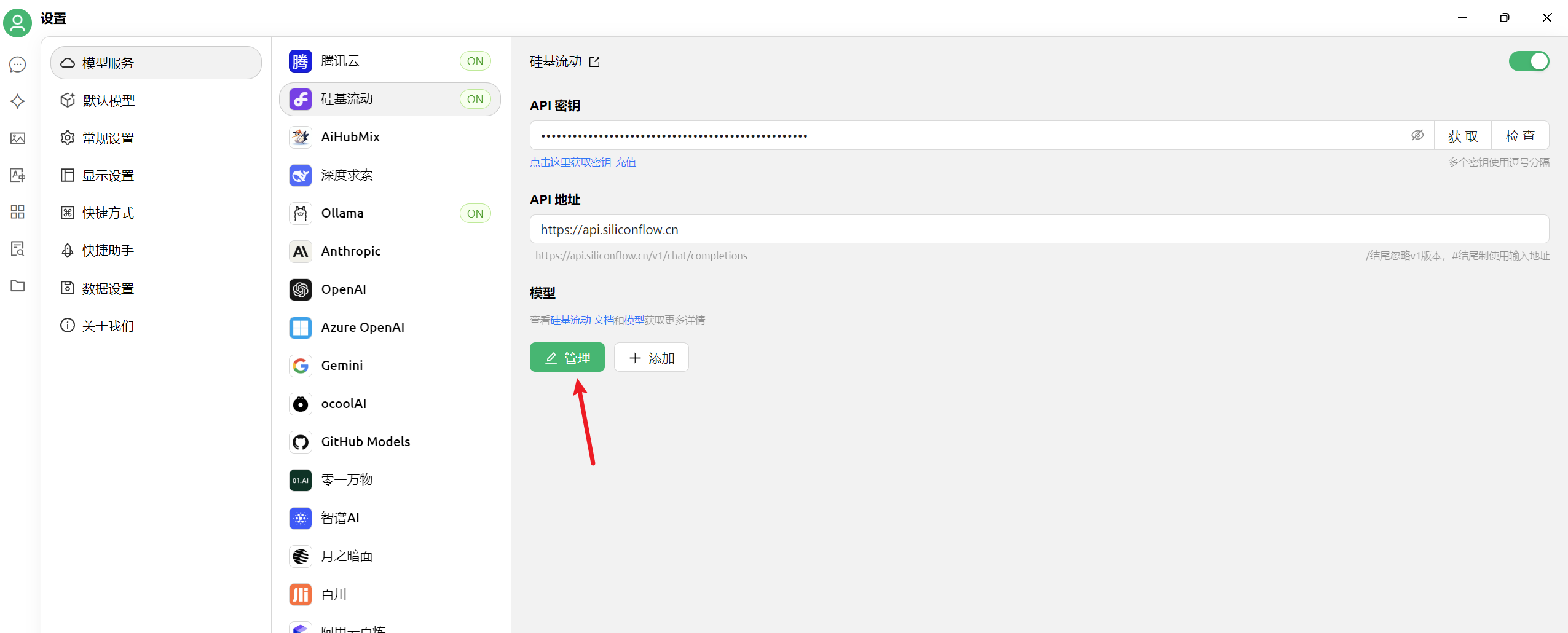
Task: Select the OpenAI provider icon
Action: (x=301, y=289)
